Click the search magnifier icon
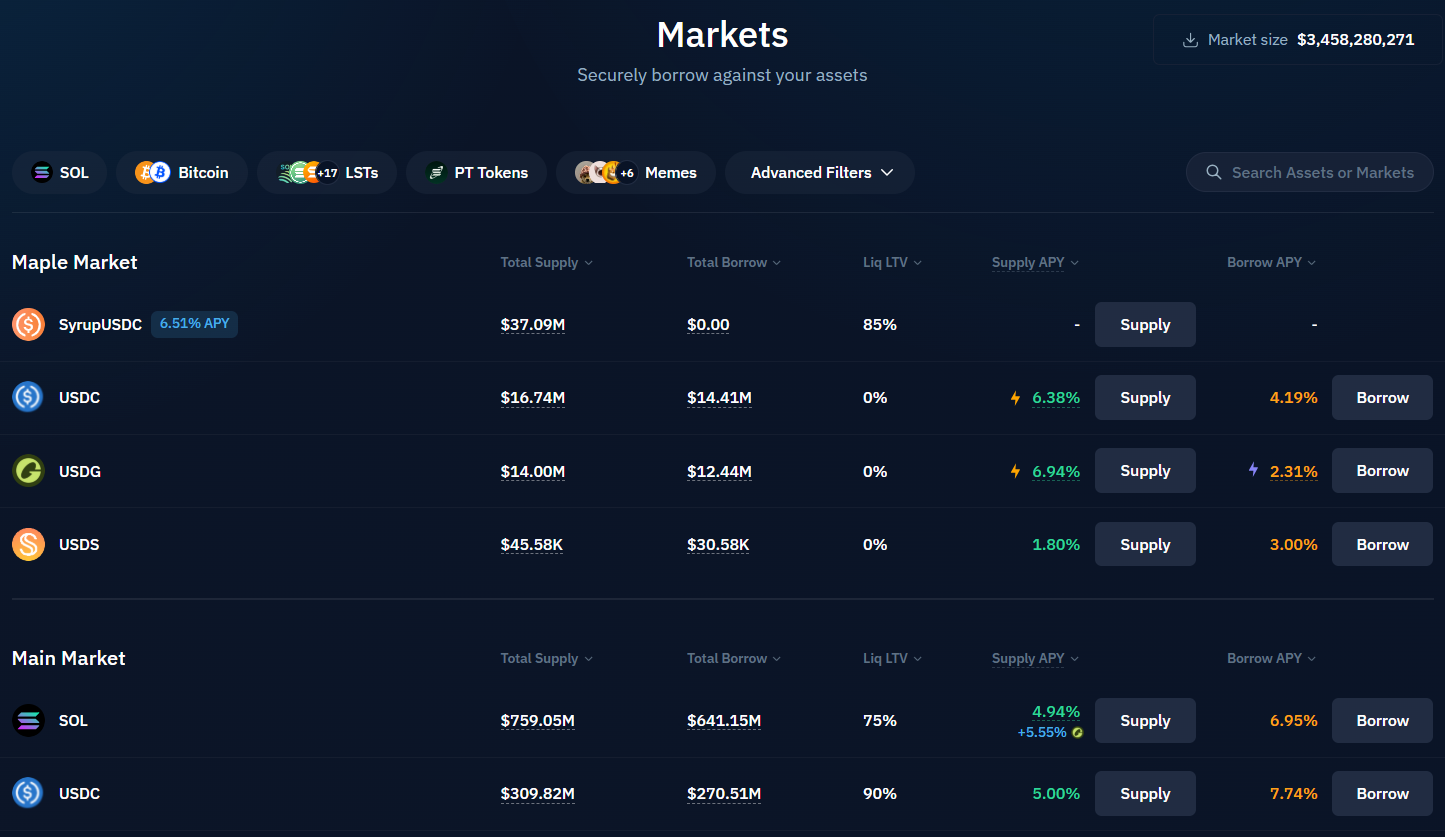 click(x=1214, y=172)
